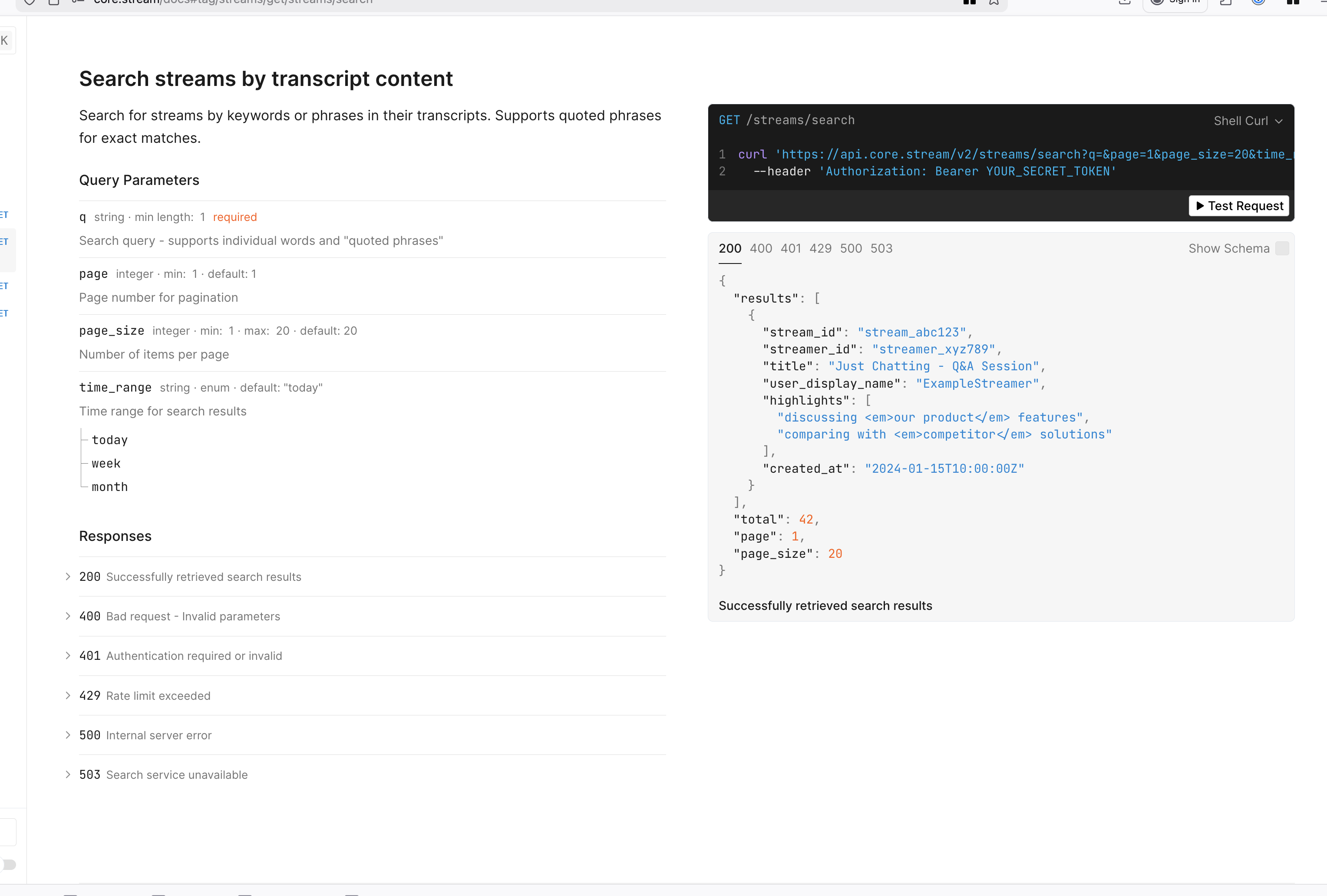The width and height of the screenshot is (1327, 896).
Task: Click the shield icon left of URL
Action: click(30, 2)
